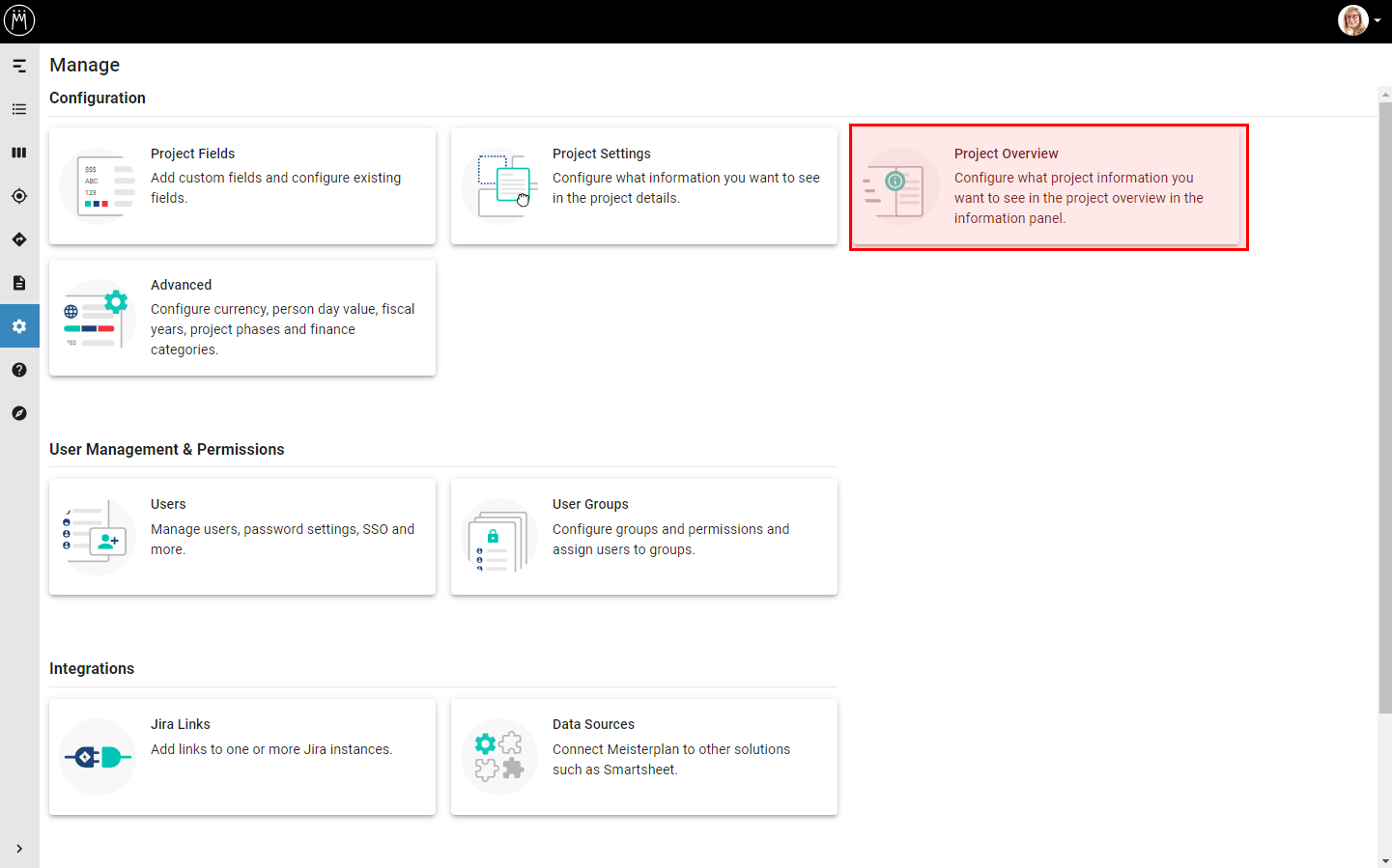Open the Advanced configuration title
Screen dimensions: 1392x868
(182, 285)
